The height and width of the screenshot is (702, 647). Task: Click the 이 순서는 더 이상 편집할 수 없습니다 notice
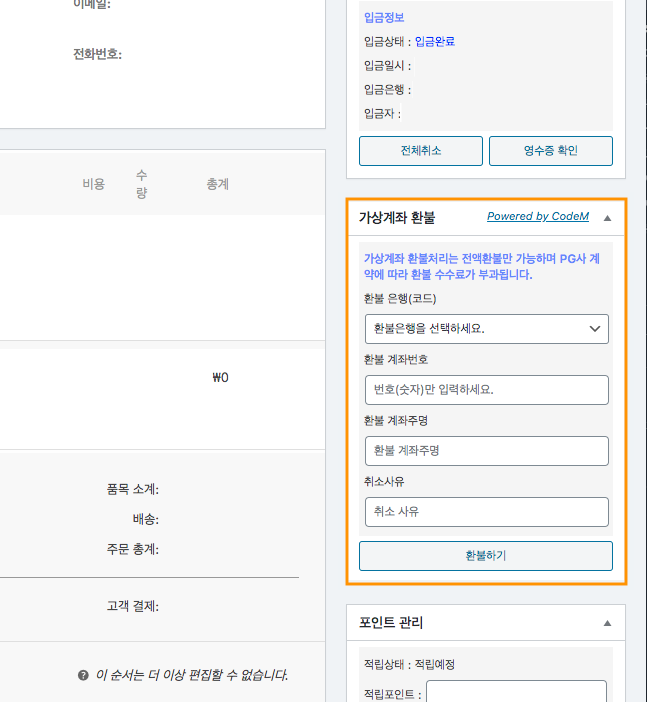click(x=192, y=675)
